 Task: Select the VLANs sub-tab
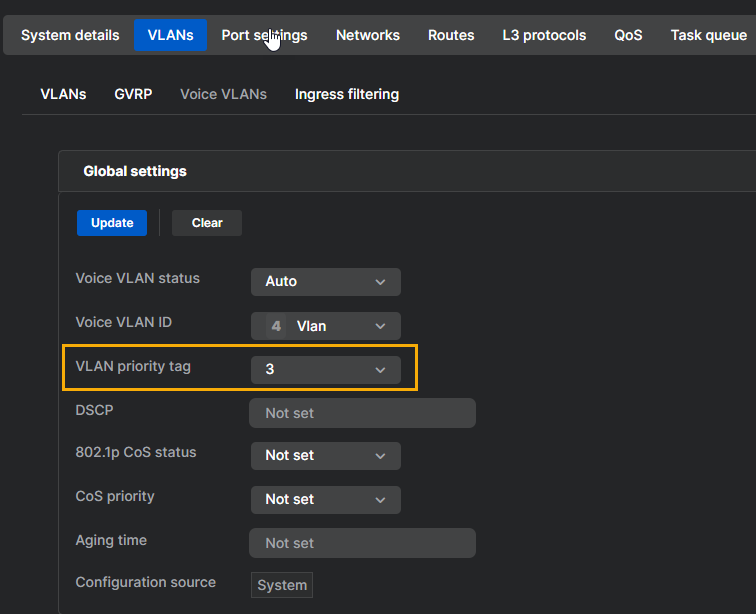[63, 94]
